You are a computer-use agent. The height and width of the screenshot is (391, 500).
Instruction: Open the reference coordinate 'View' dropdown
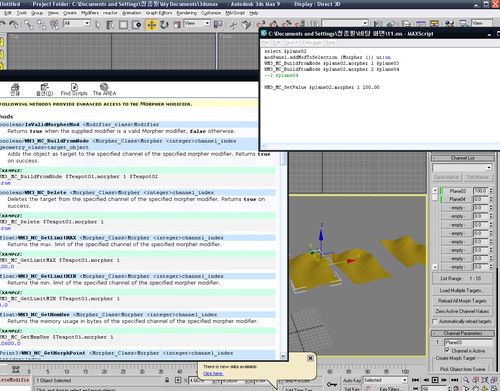(197, 23)
